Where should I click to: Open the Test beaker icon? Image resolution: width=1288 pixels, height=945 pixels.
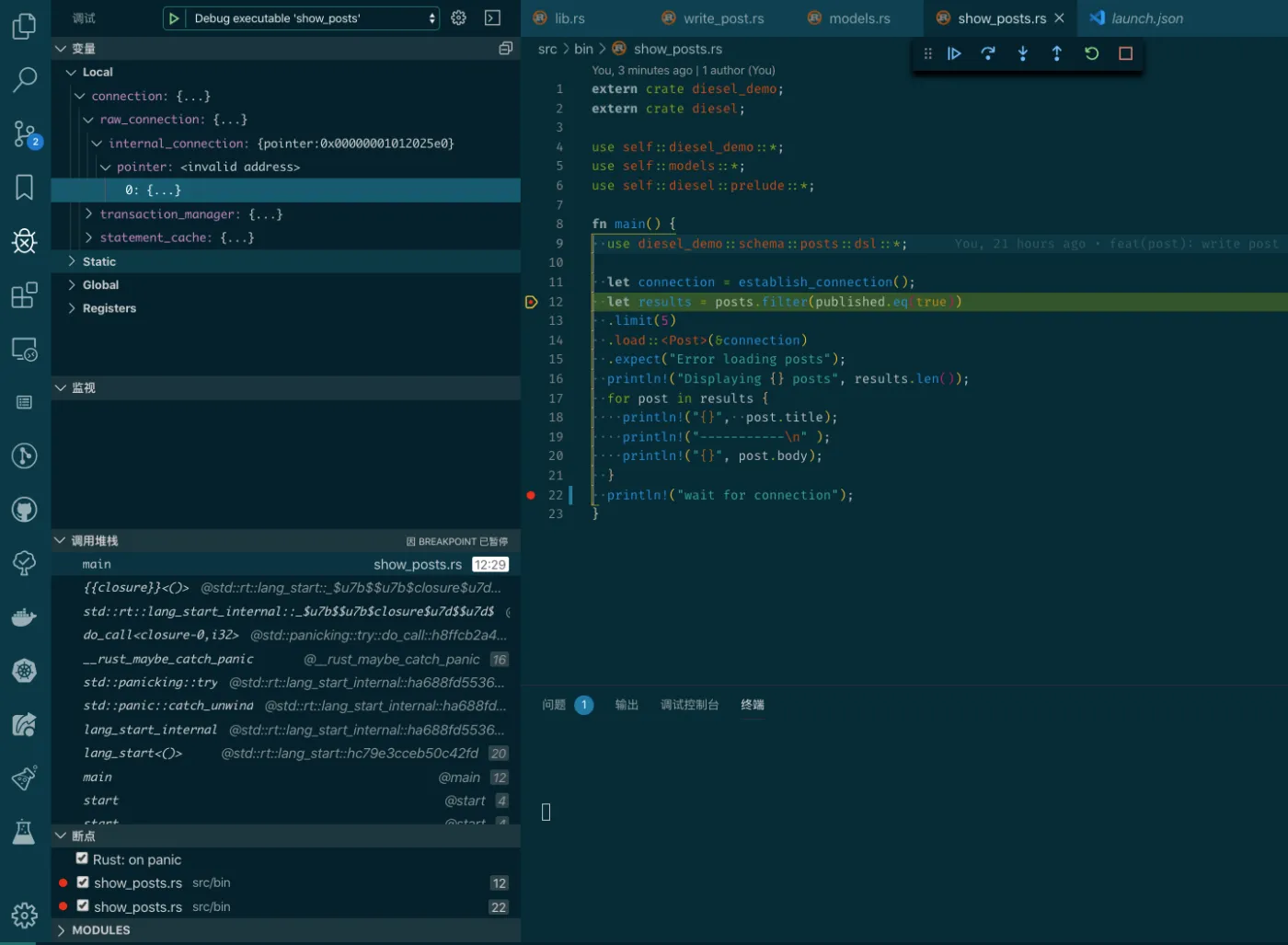click(25, 832)
